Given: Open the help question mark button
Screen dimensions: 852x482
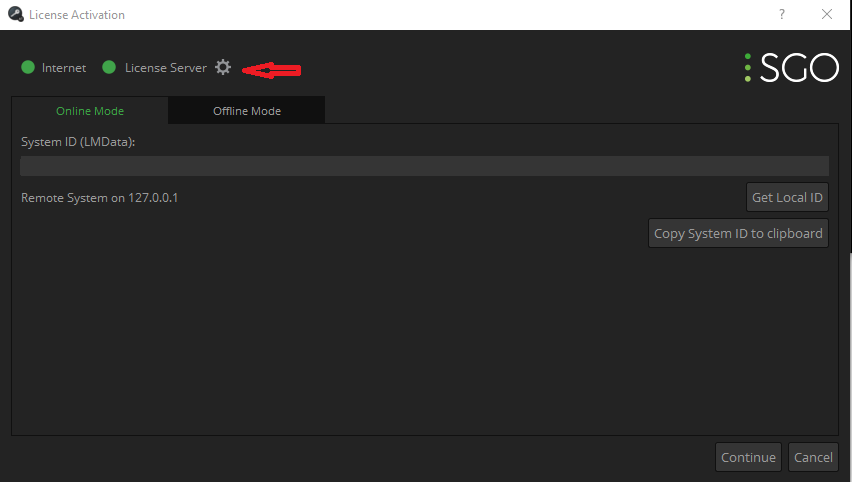Looking at the screenshot, I should [x=781, y=15].
